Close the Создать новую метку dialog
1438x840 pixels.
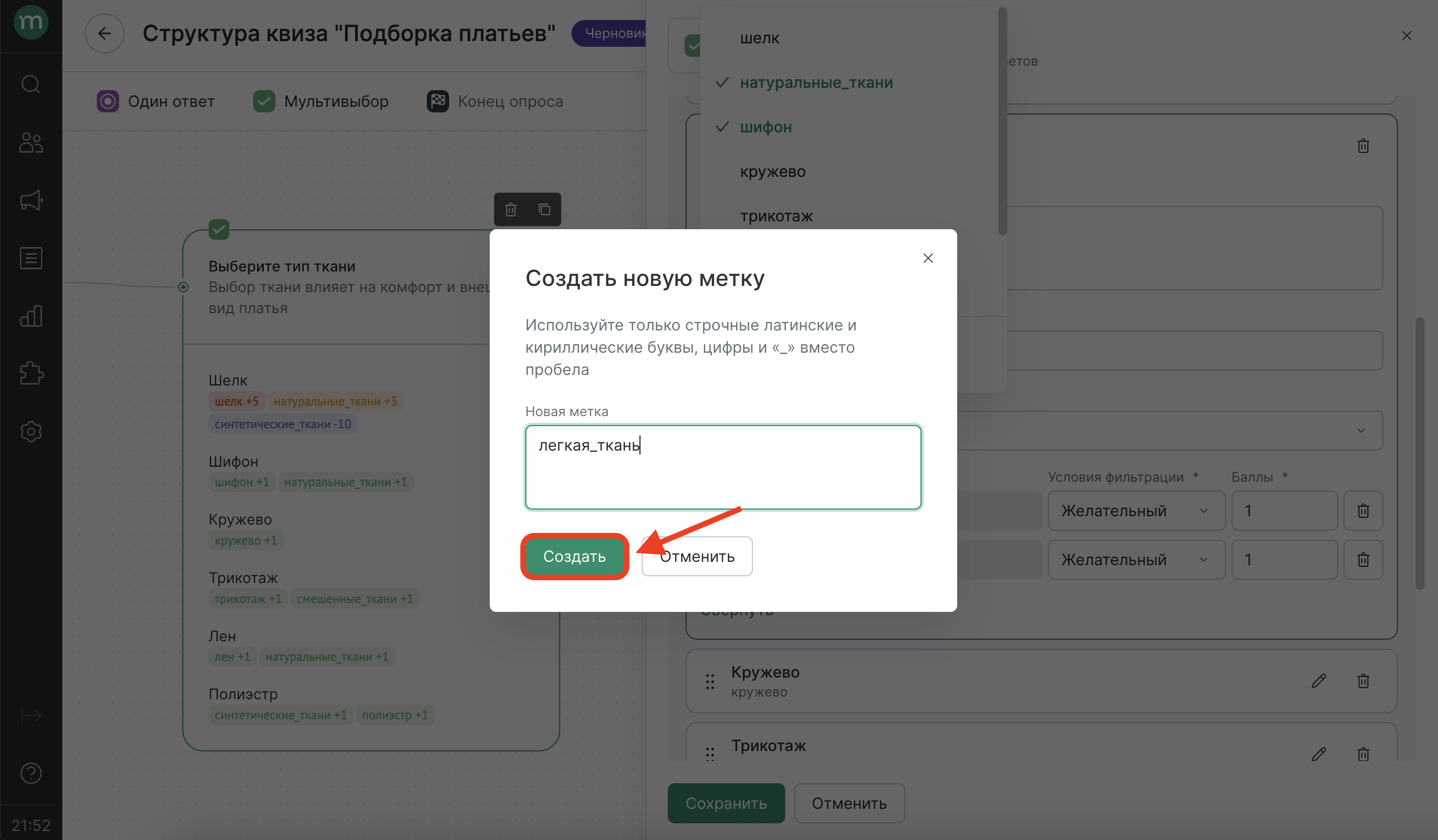(928, 258)
